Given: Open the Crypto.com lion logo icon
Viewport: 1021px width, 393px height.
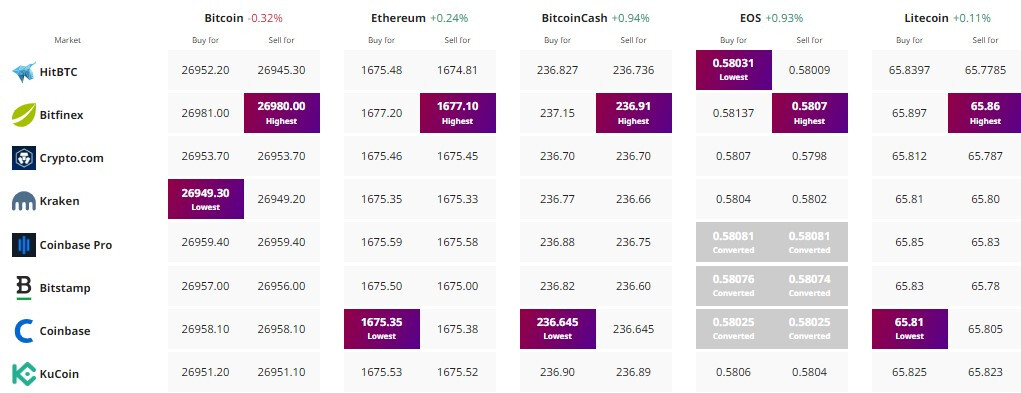Looking at the screenshot, I should (23, 158).
